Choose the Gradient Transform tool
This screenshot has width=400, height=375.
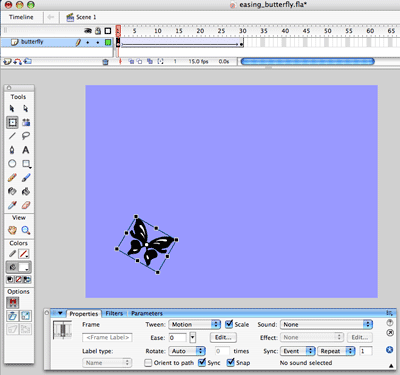pos(26,122)
